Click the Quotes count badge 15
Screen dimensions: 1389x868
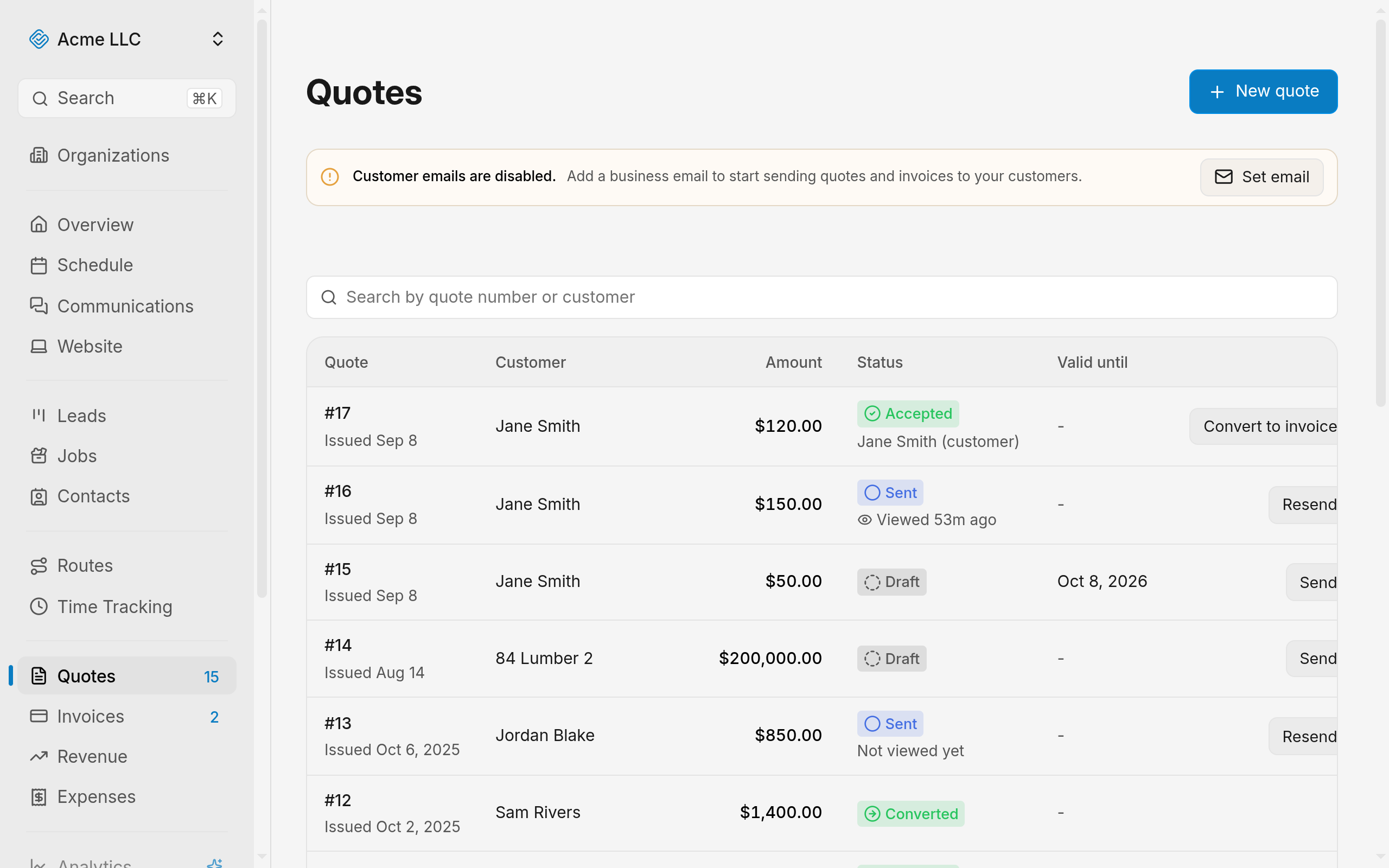(211, 677)
